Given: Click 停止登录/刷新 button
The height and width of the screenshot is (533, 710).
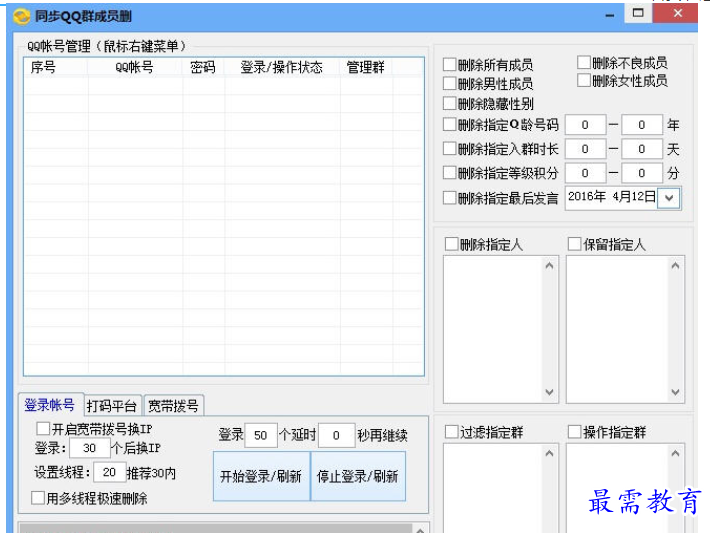Looking at the screenshot, I should tap(358, 476).
